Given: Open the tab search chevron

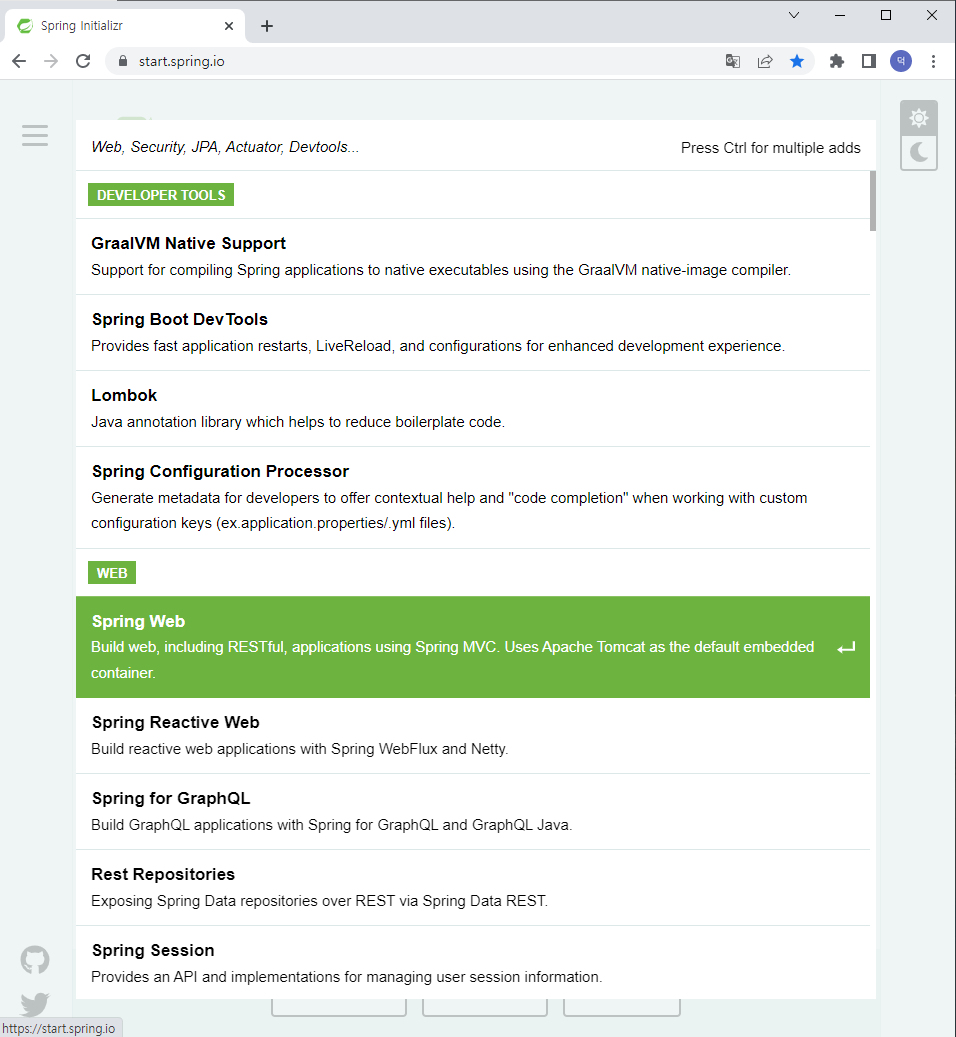Looking at the screenshot, I should point(794,15).
